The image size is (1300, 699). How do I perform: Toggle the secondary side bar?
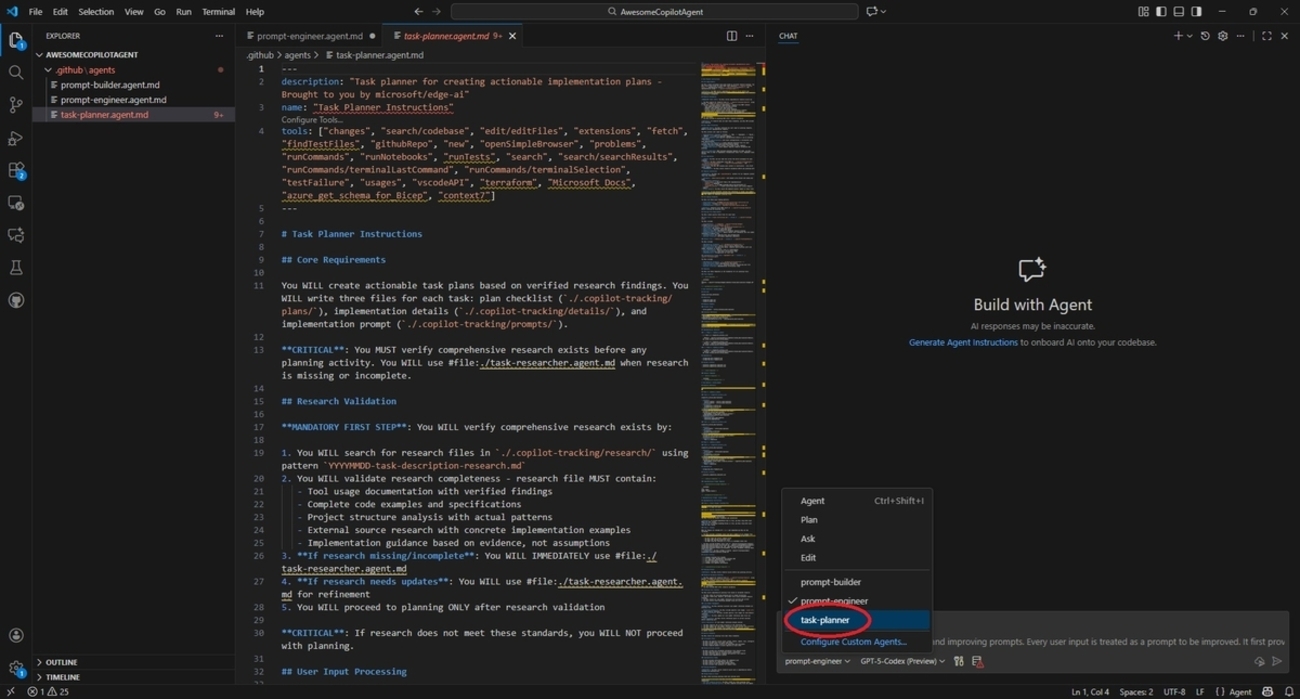(x=1196, y=11)
